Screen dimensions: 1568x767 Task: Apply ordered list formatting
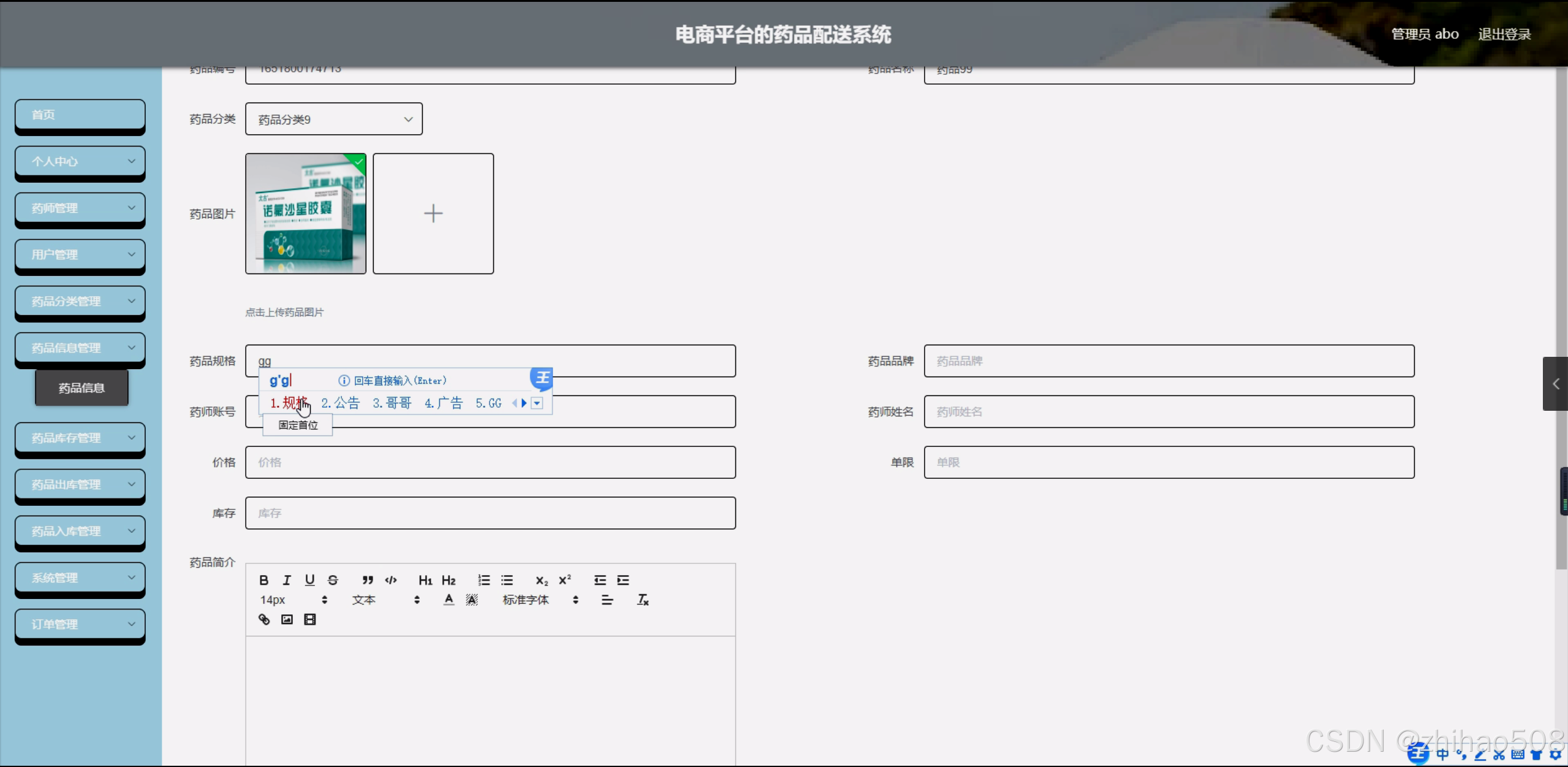tap(483, 580)
